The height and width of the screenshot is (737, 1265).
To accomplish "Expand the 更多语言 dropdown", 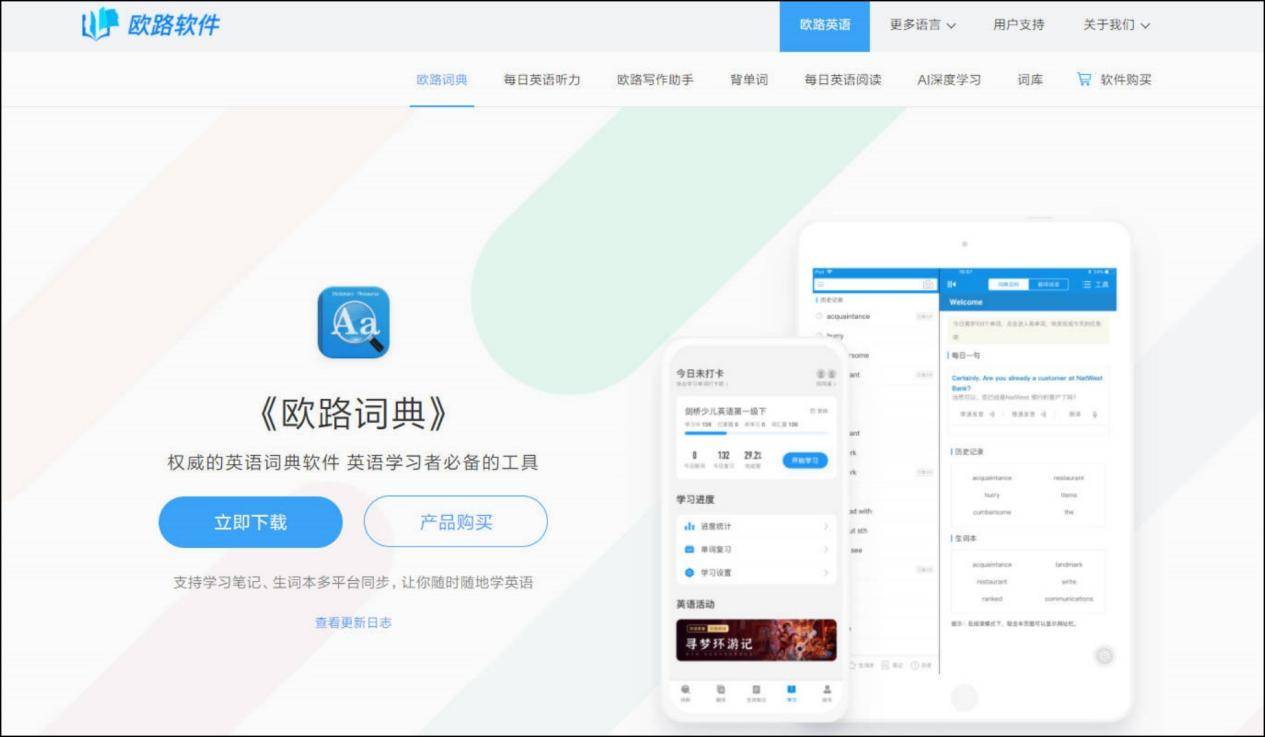I will pos(923,25).
